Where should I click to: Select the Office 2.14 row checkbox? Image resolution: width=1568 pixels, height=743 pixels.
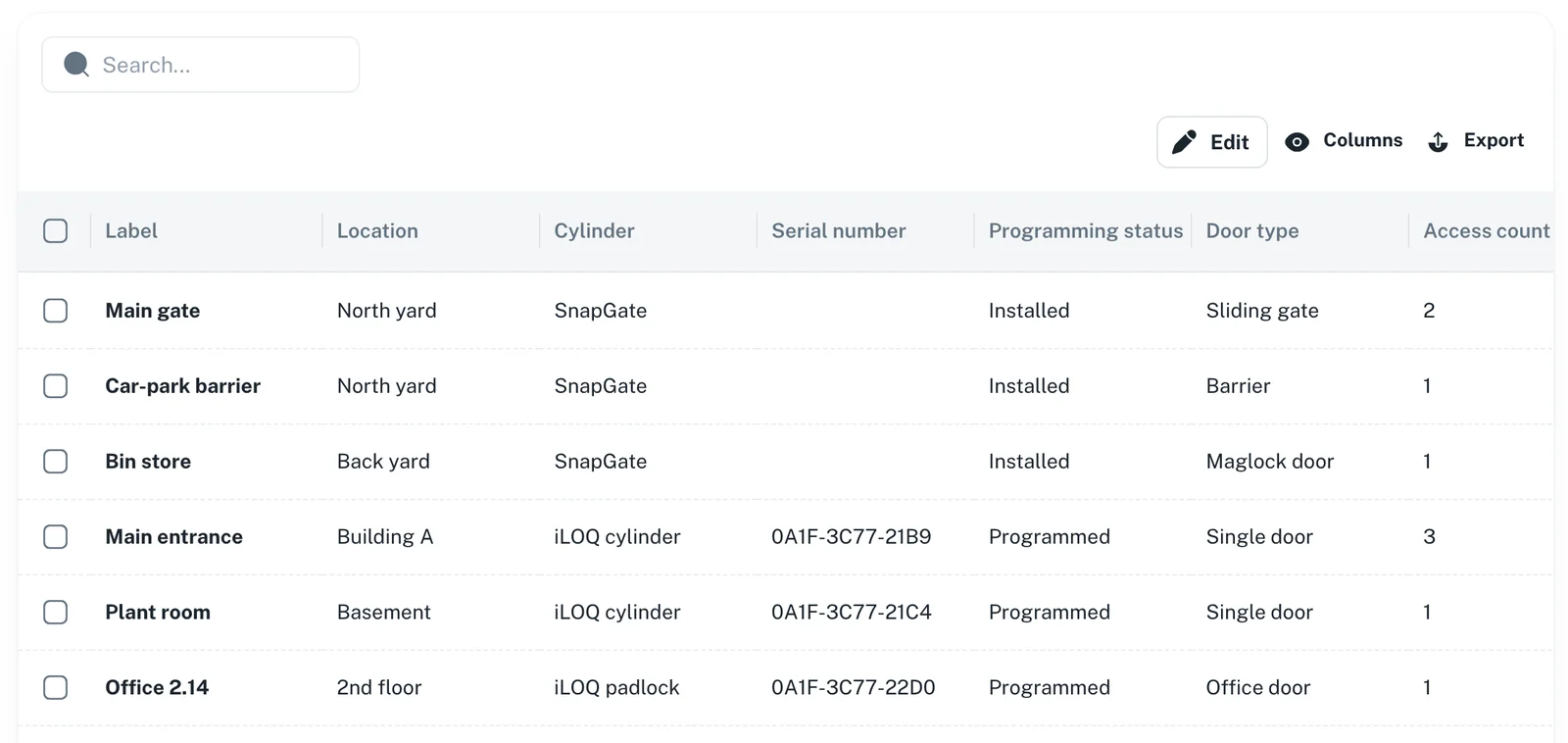tap(56, 688)
